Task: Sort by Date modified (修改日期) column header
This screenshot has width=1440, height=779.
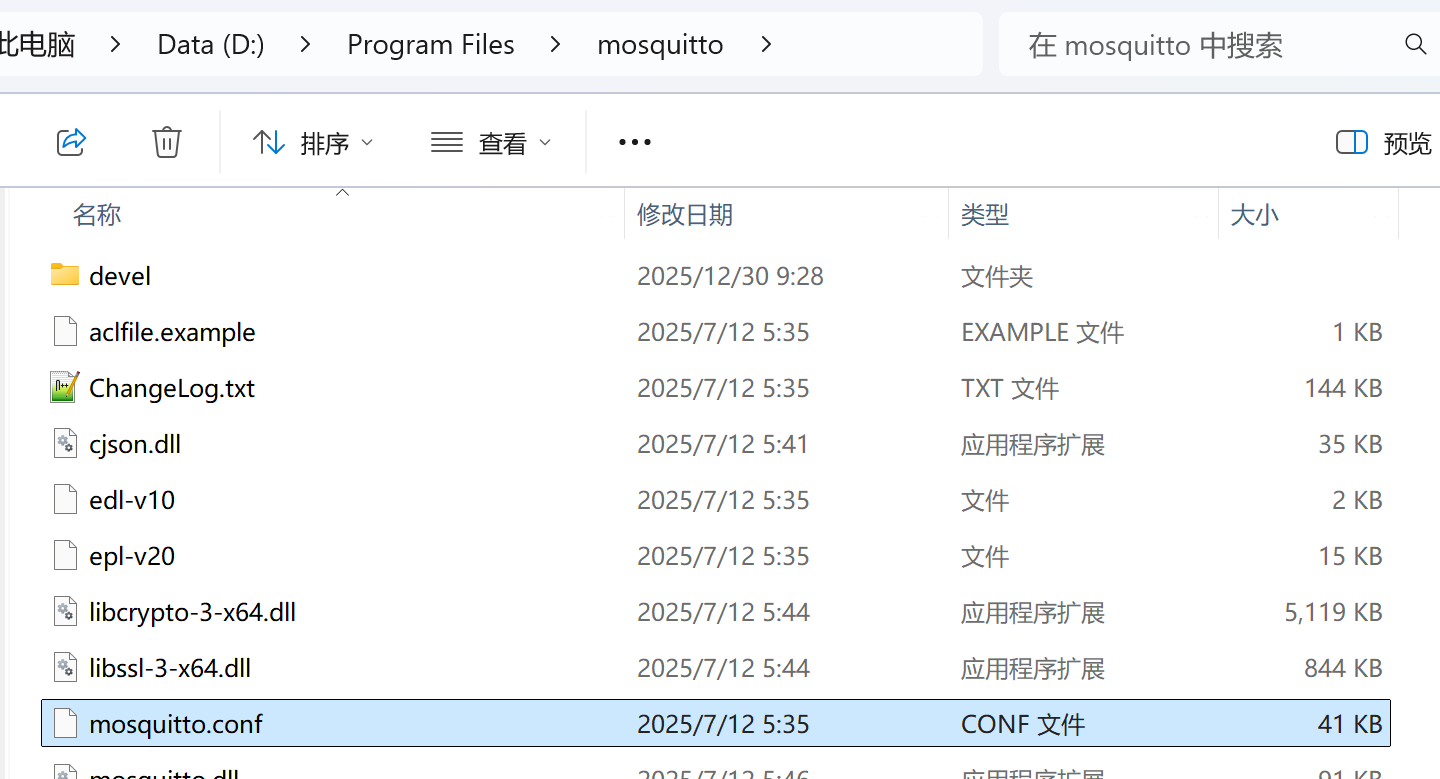Action: 685,214
